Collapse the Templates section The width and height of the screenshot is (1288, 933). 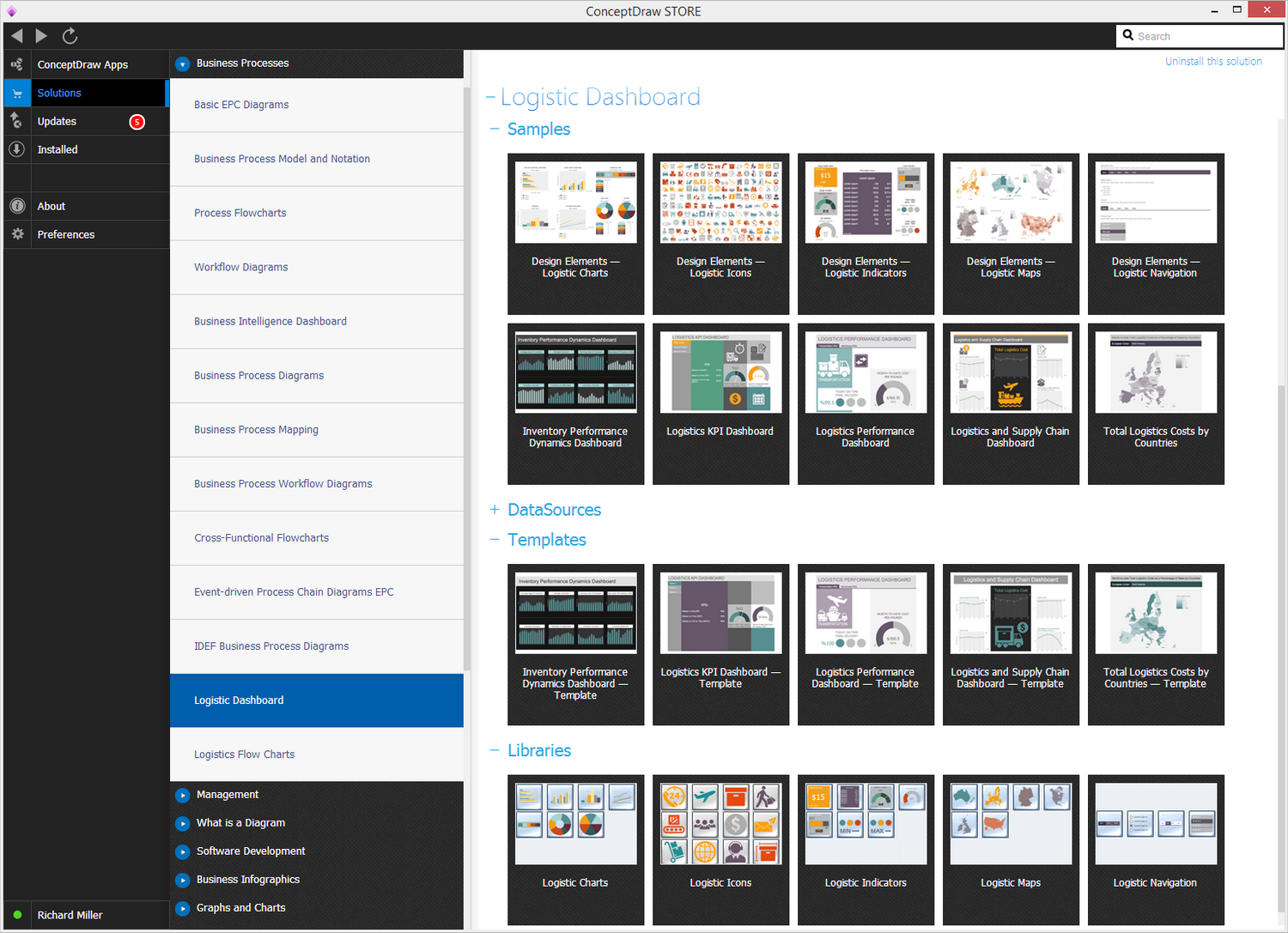coord(495,540)
